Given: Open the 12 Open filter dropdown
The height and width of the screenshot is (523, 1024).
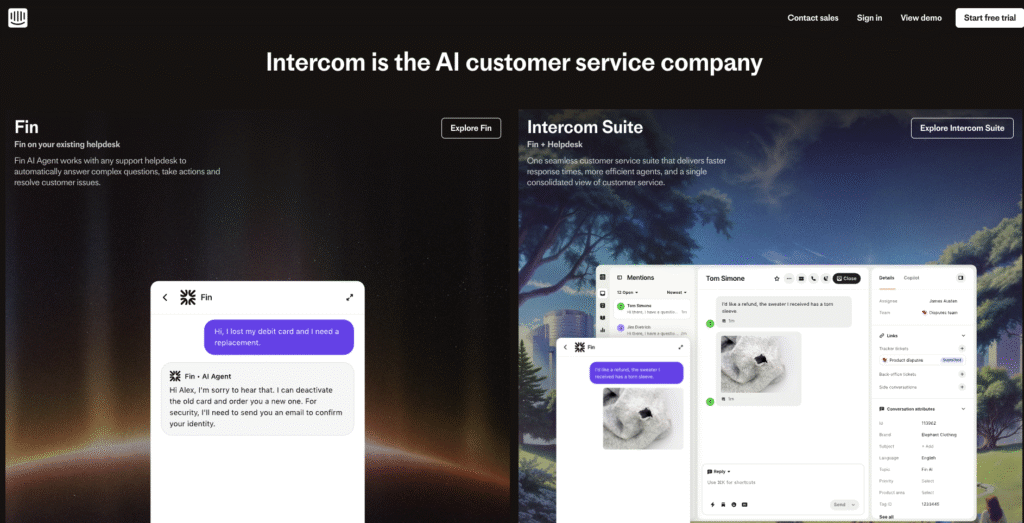Looking at the screenshot, I should (x=627, y=293).
